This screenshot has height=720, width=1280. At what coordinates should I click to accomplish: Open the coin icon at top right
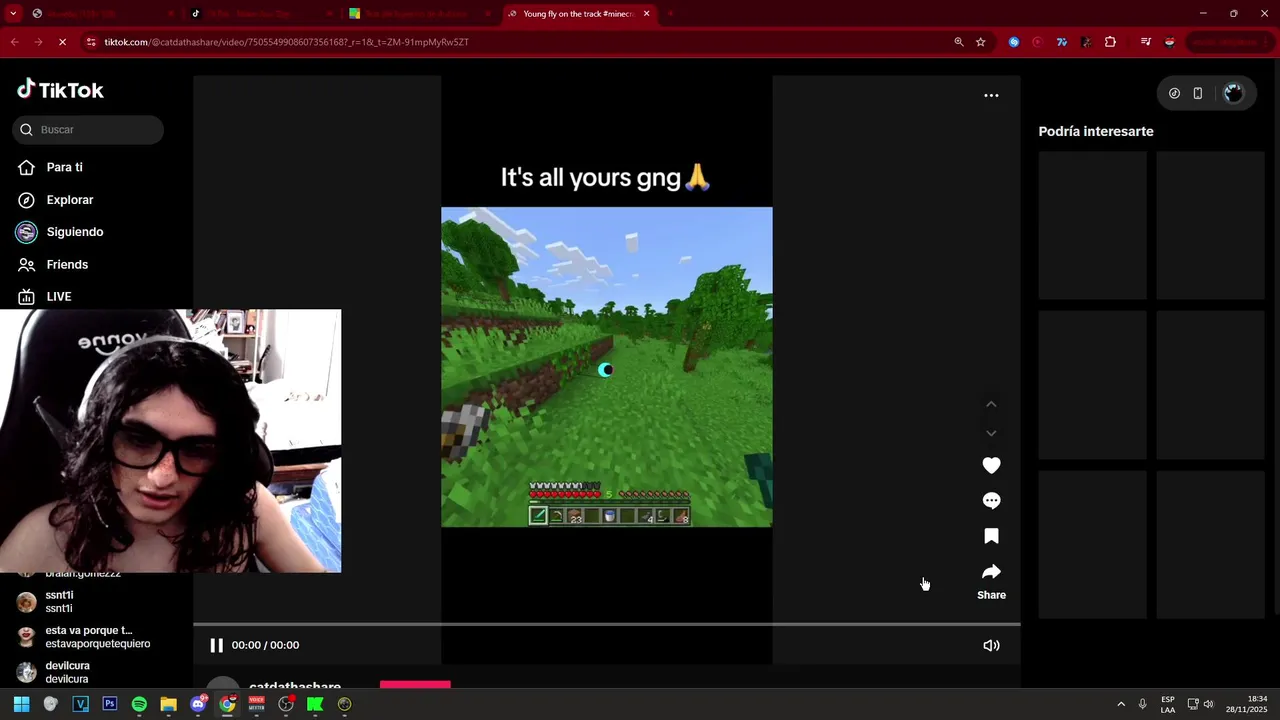[x=1174, y=93]
